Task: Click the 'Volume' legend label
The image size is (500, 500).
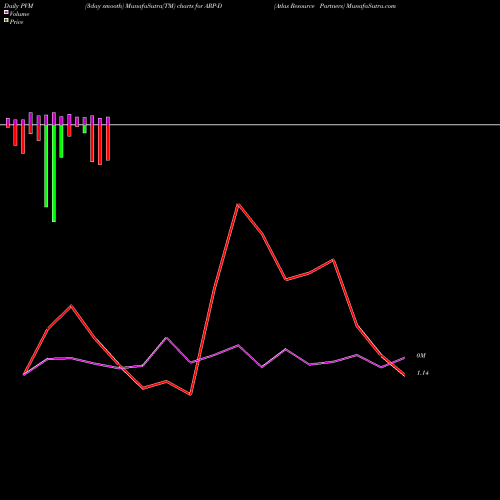Action: (x=19, y=14)
